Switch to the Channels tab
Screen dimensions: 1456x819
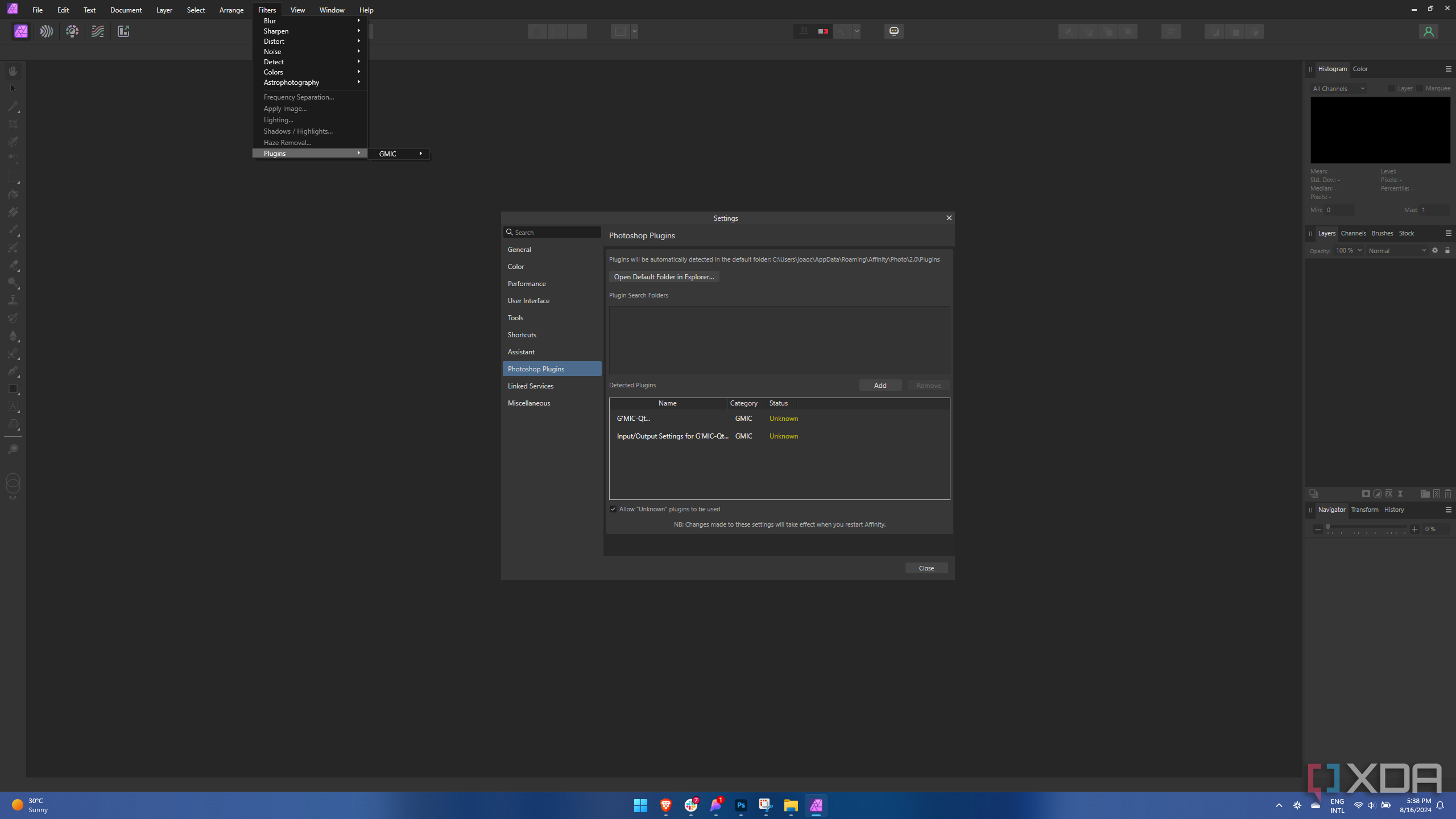(x=1353, y=233)
